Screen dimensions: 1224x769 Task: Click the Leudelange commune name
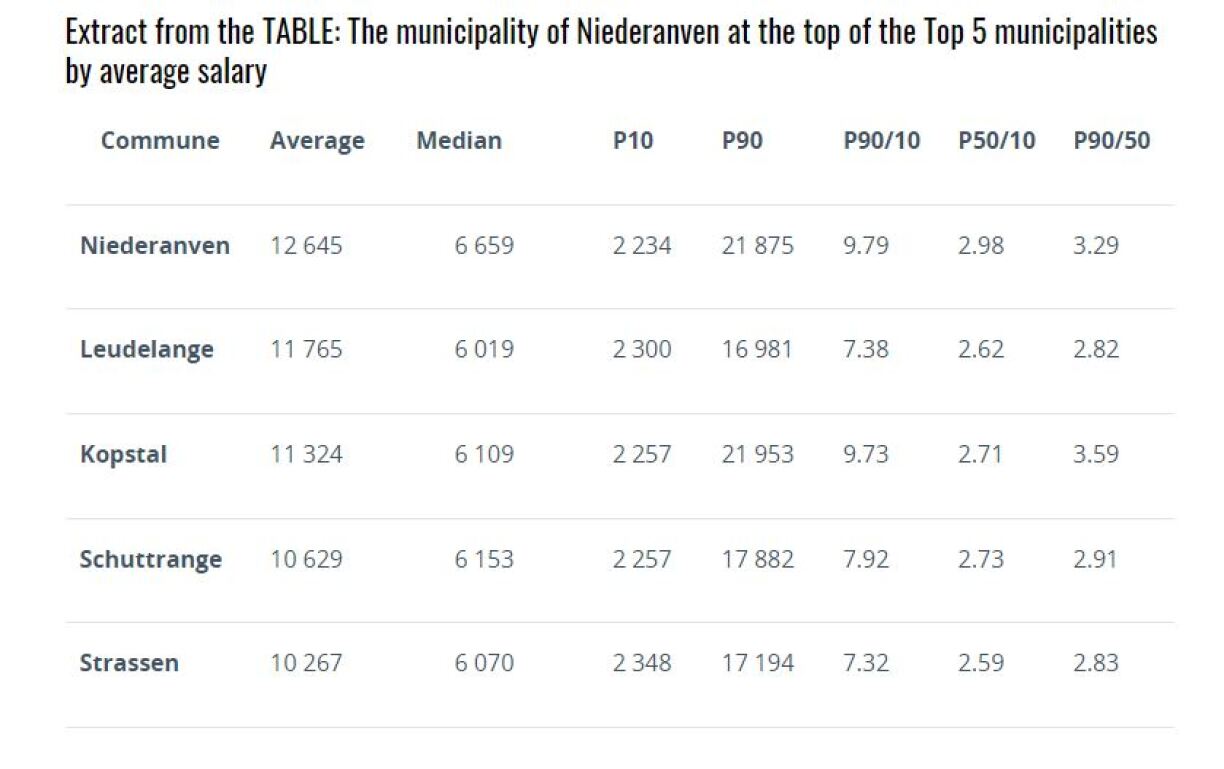tap(147, 349)
